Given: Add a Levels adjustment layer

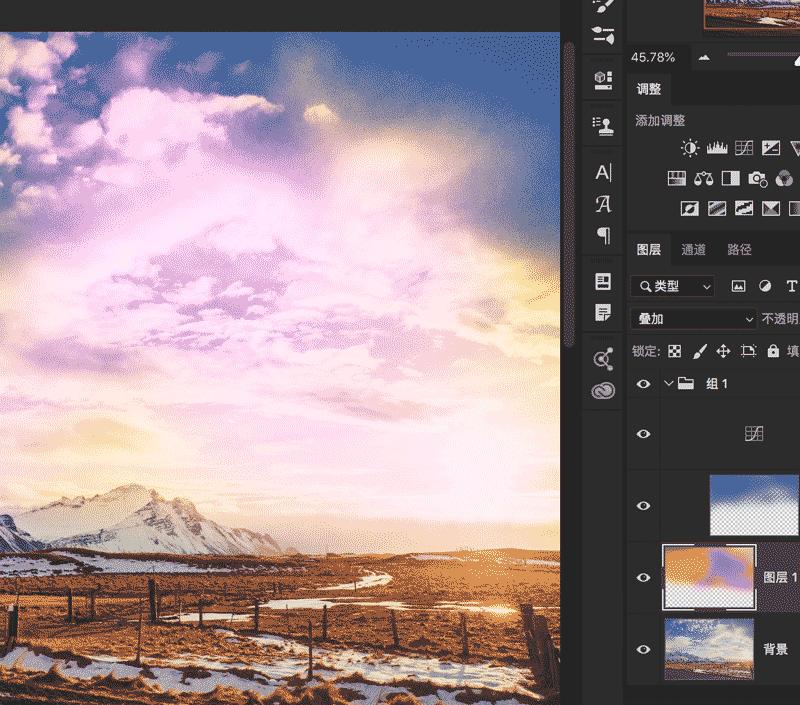Looking at the screenshot, I should tap(717, 148).
